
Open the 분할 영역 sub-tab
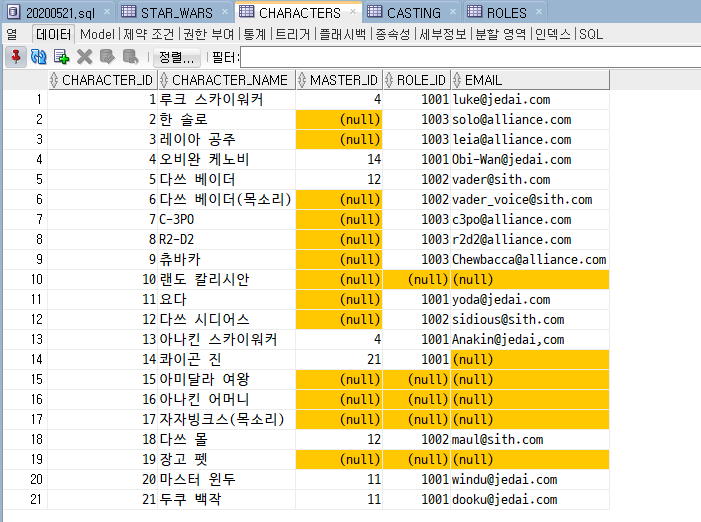[x=501, y=34]
